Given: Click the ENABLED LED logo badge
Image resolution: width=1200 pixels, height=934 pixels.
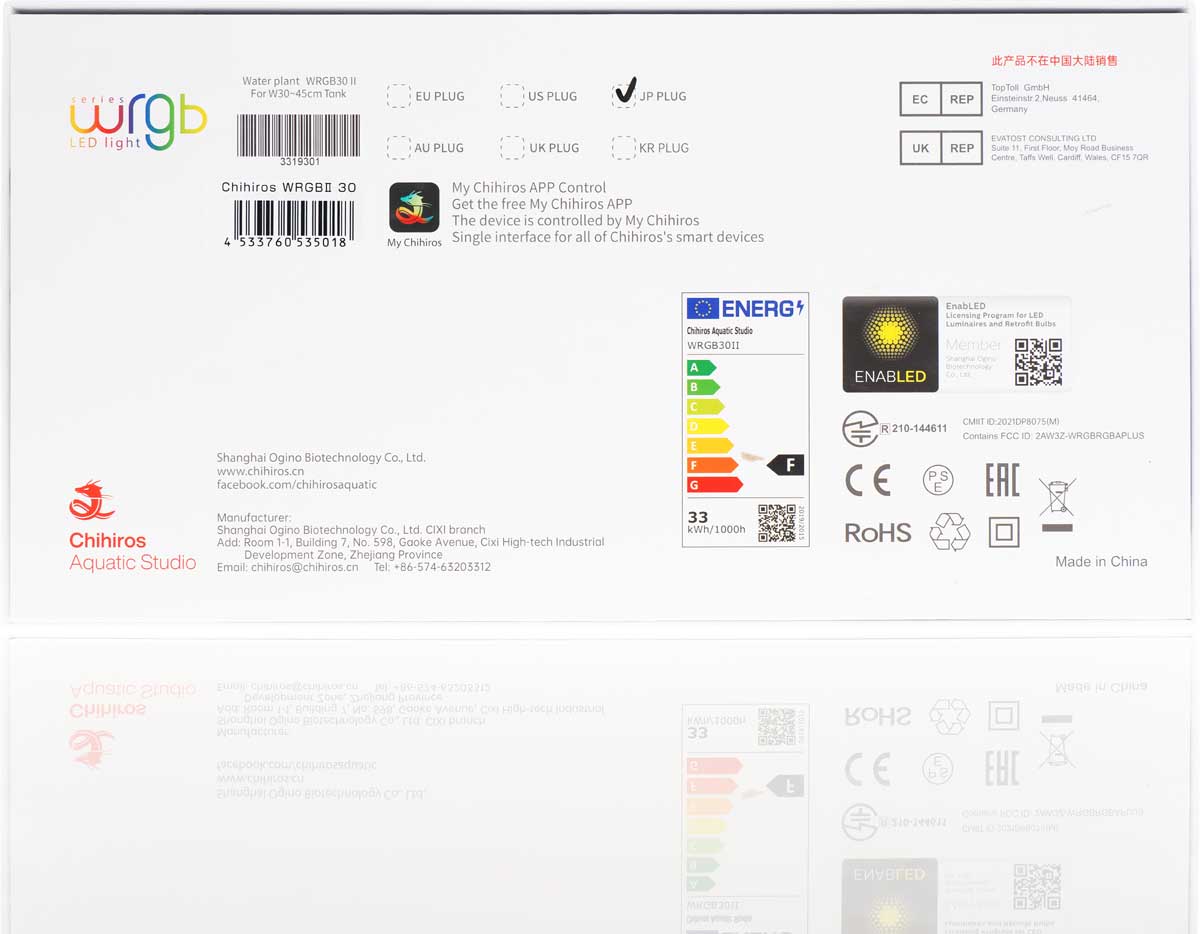Looking at the screenshot, I should 890,344.
